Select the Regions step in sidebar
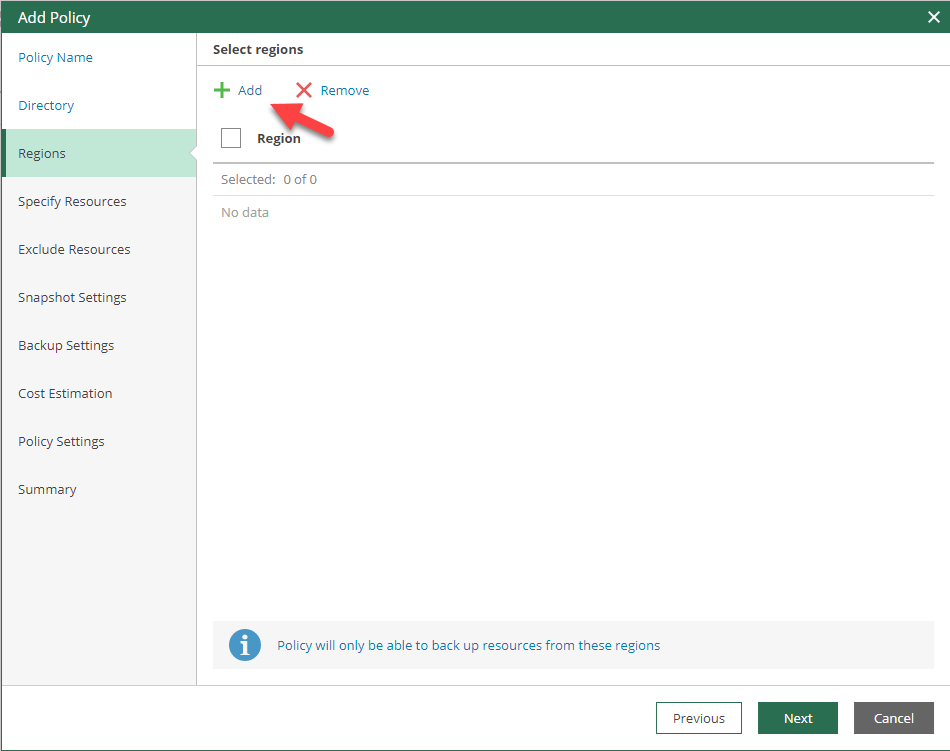 point(42,154)
